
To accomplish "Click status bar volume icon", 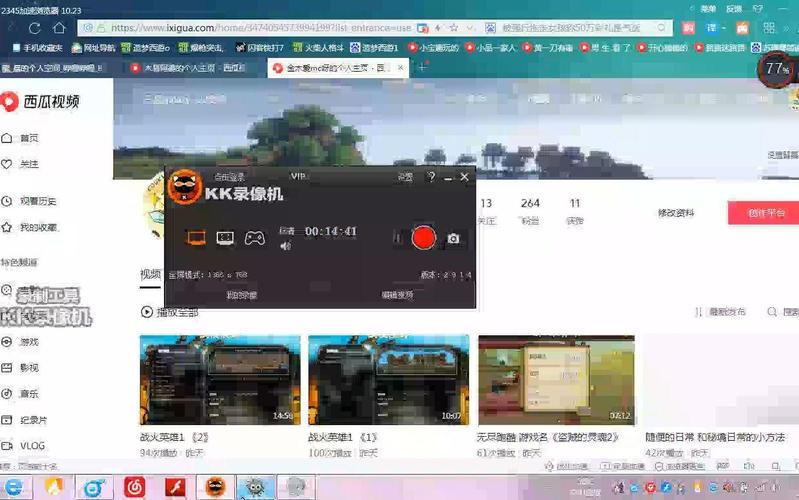I will [x=749, y=466].
